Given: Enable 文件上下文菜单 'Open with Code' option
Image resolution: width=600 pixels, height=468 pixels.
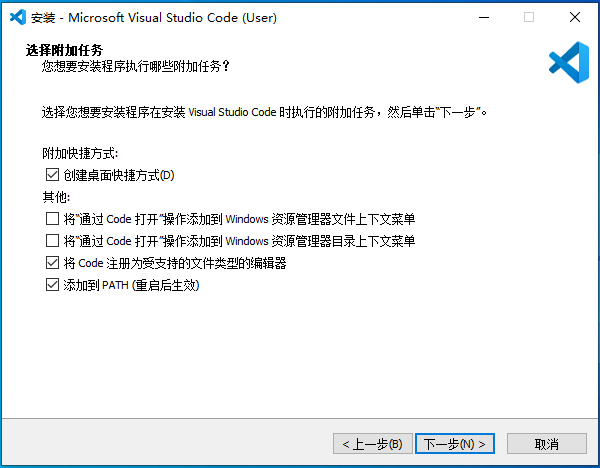Looking at the screenshot, I should 52,219.
